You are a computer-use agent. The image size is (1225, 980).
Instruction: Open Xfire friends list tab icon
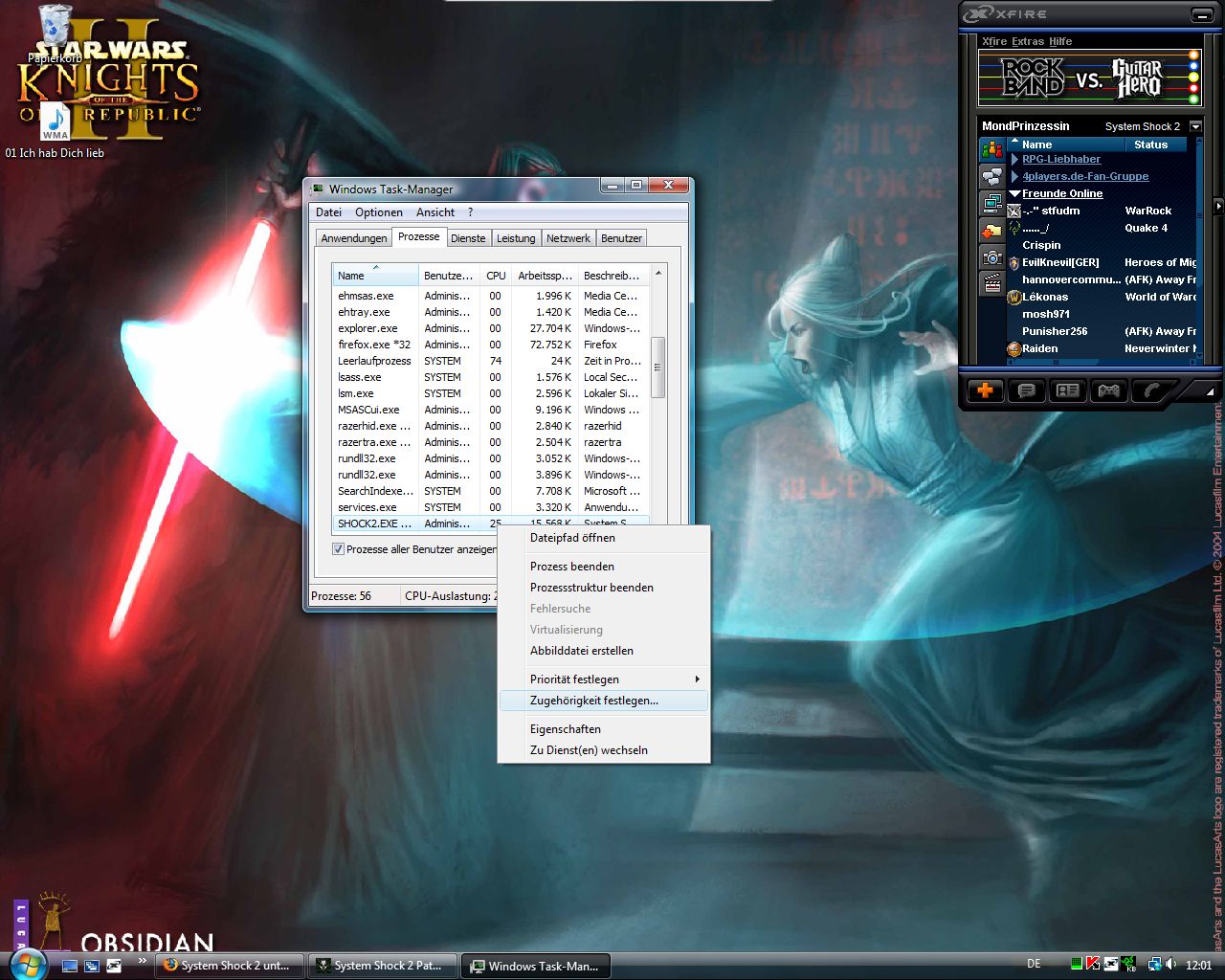[991, 150]
